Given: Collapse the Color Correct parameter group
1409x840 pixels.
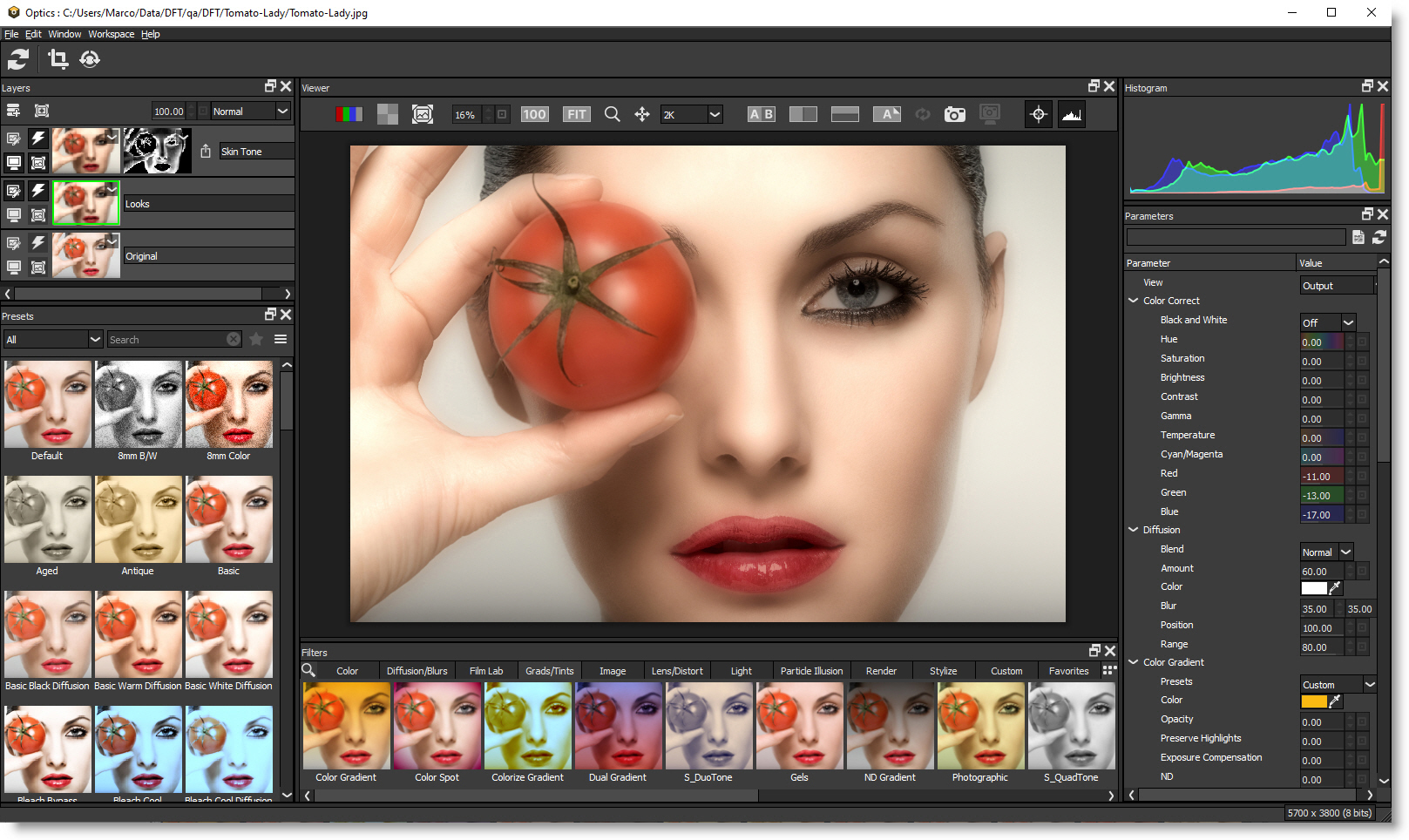Looking at the screenshot, I should [x=1134, y=301].
